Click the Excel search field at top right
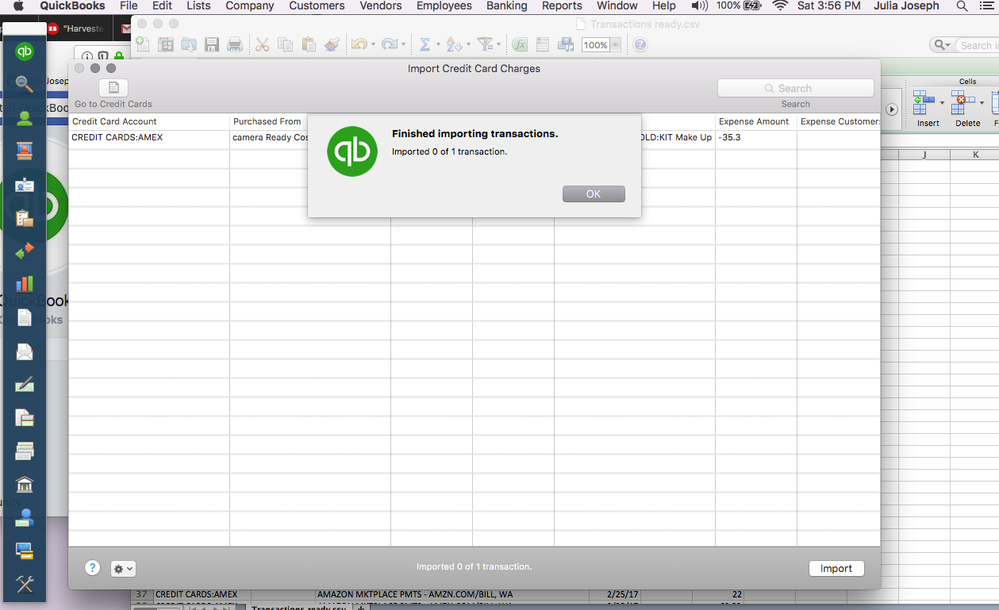 975,45
